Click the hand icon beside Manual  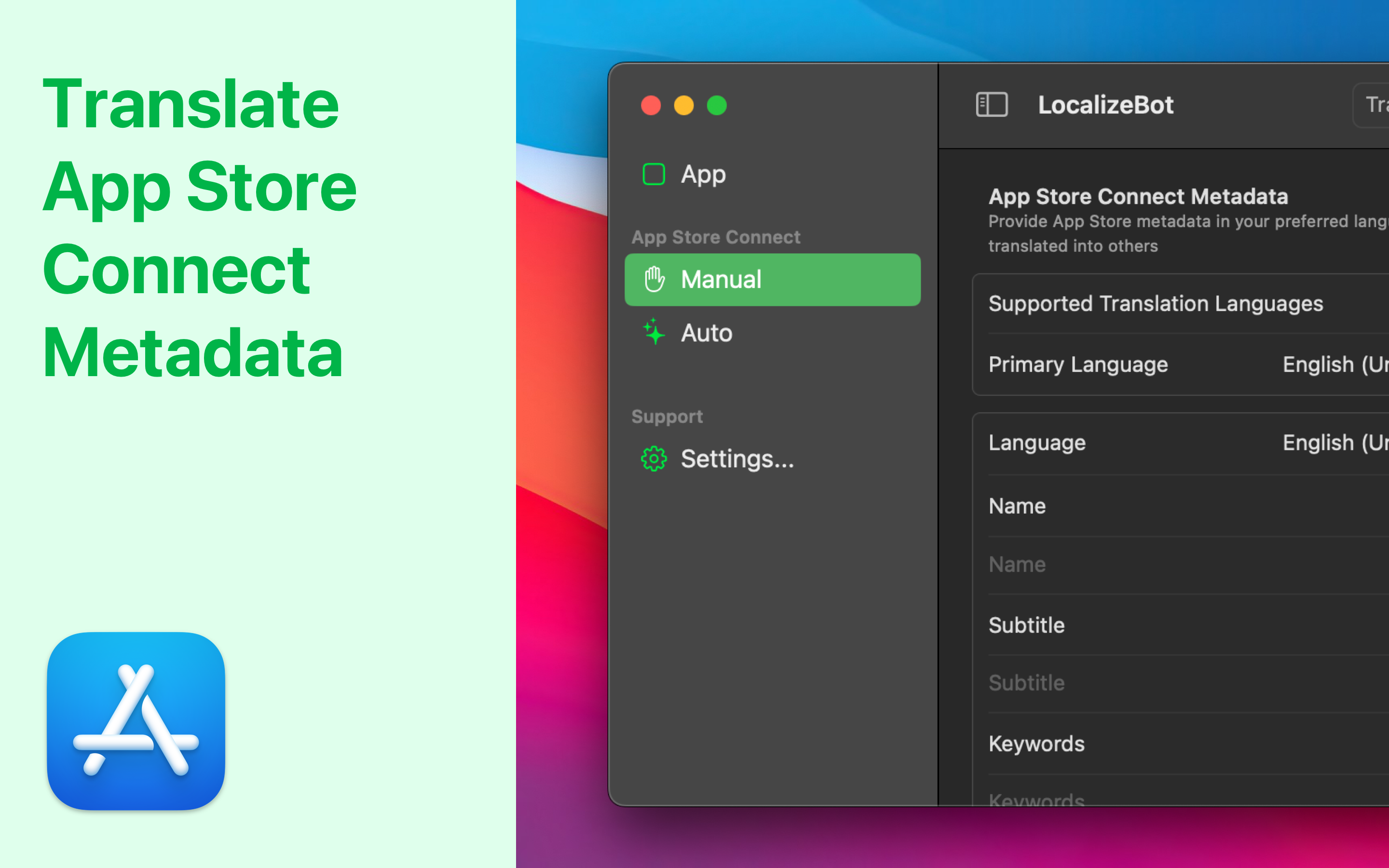point(654,280)
